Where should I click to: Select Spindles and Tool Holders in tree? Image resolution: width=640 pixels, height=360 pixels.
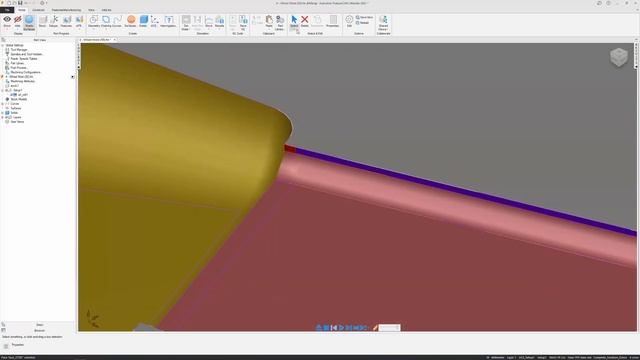coord(27,54)
